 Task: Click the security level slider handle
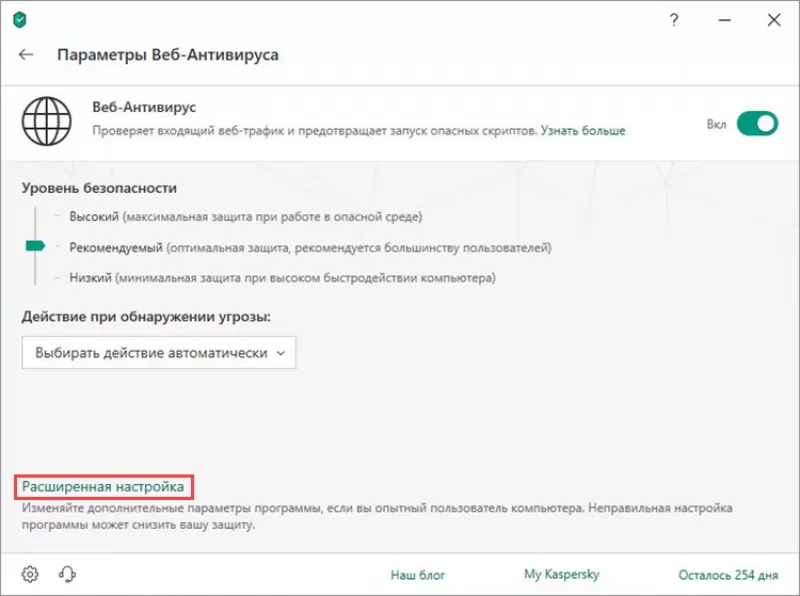pos(35,246)
